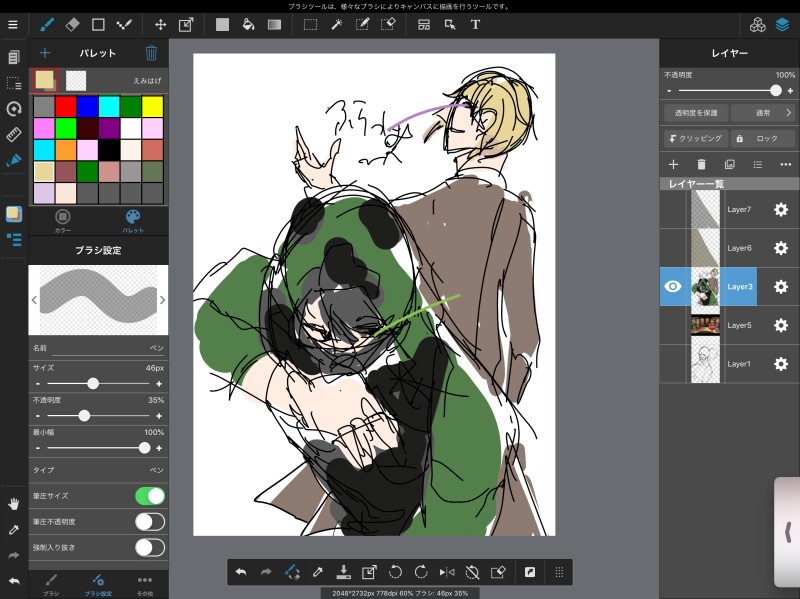Select the Text tool

[x=475, y=24]
